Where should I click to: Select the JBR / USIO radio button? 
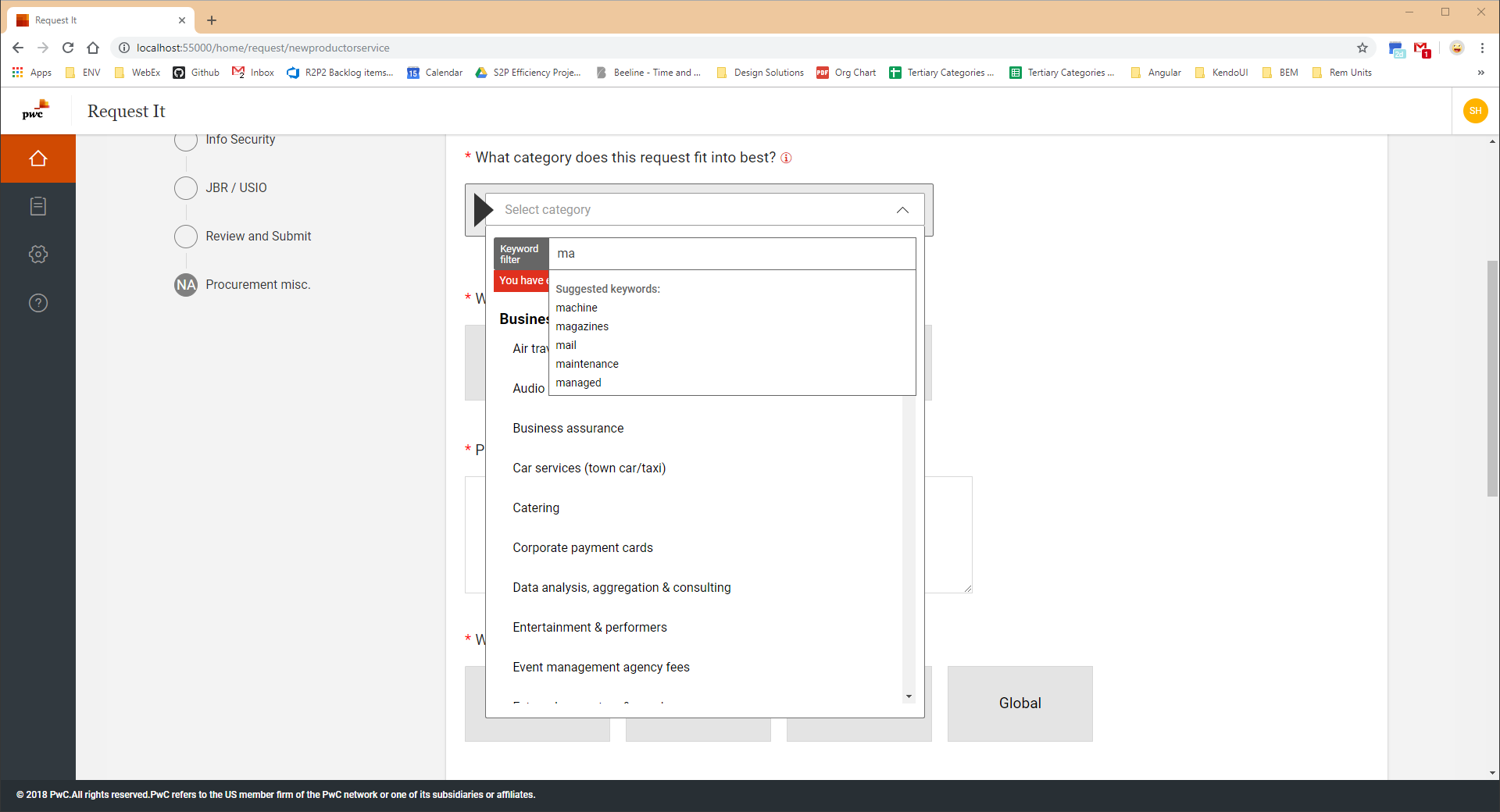click(x=186, y=188)
